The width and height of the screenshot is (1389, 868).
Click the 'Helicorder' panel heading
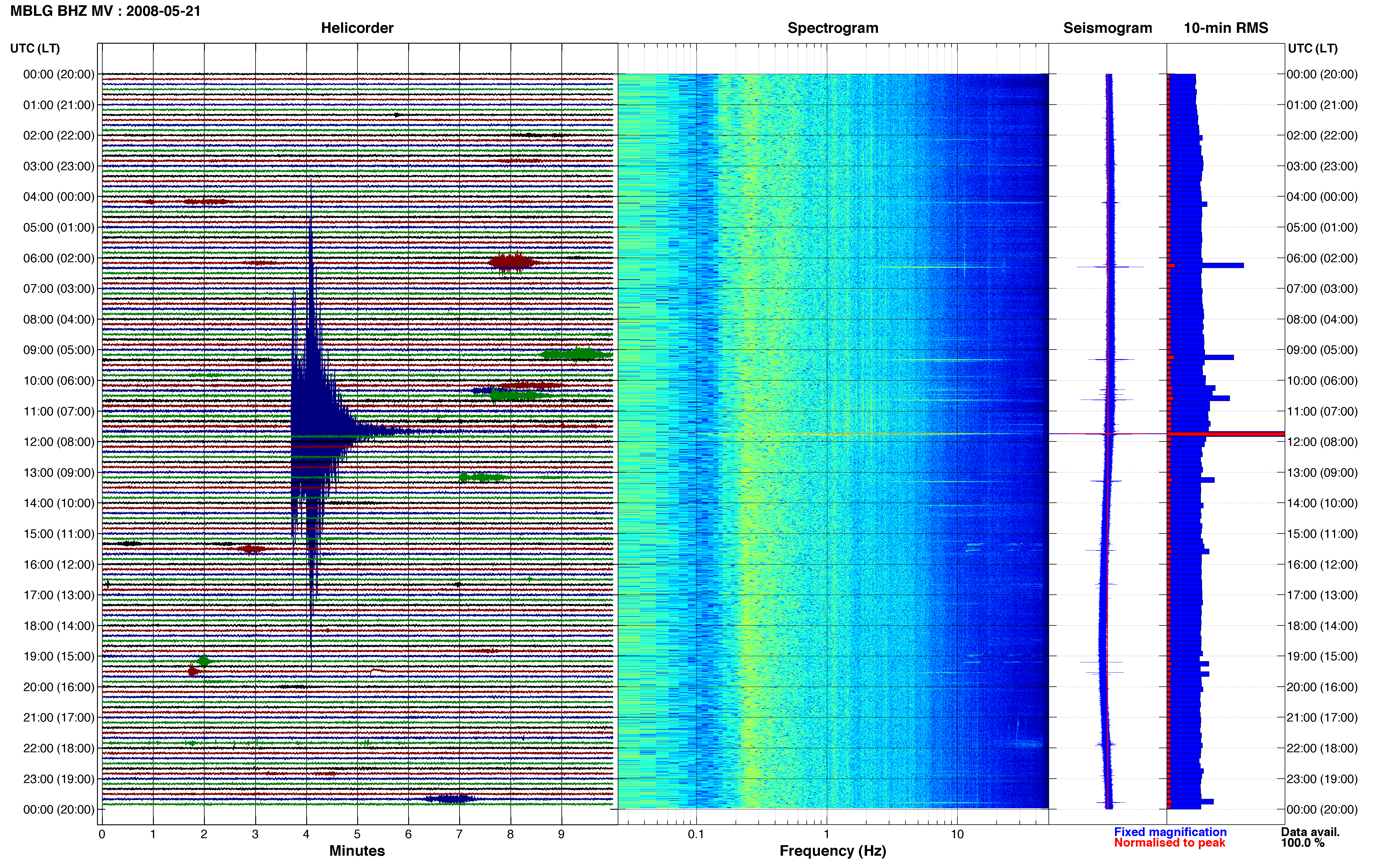point(357,28)
